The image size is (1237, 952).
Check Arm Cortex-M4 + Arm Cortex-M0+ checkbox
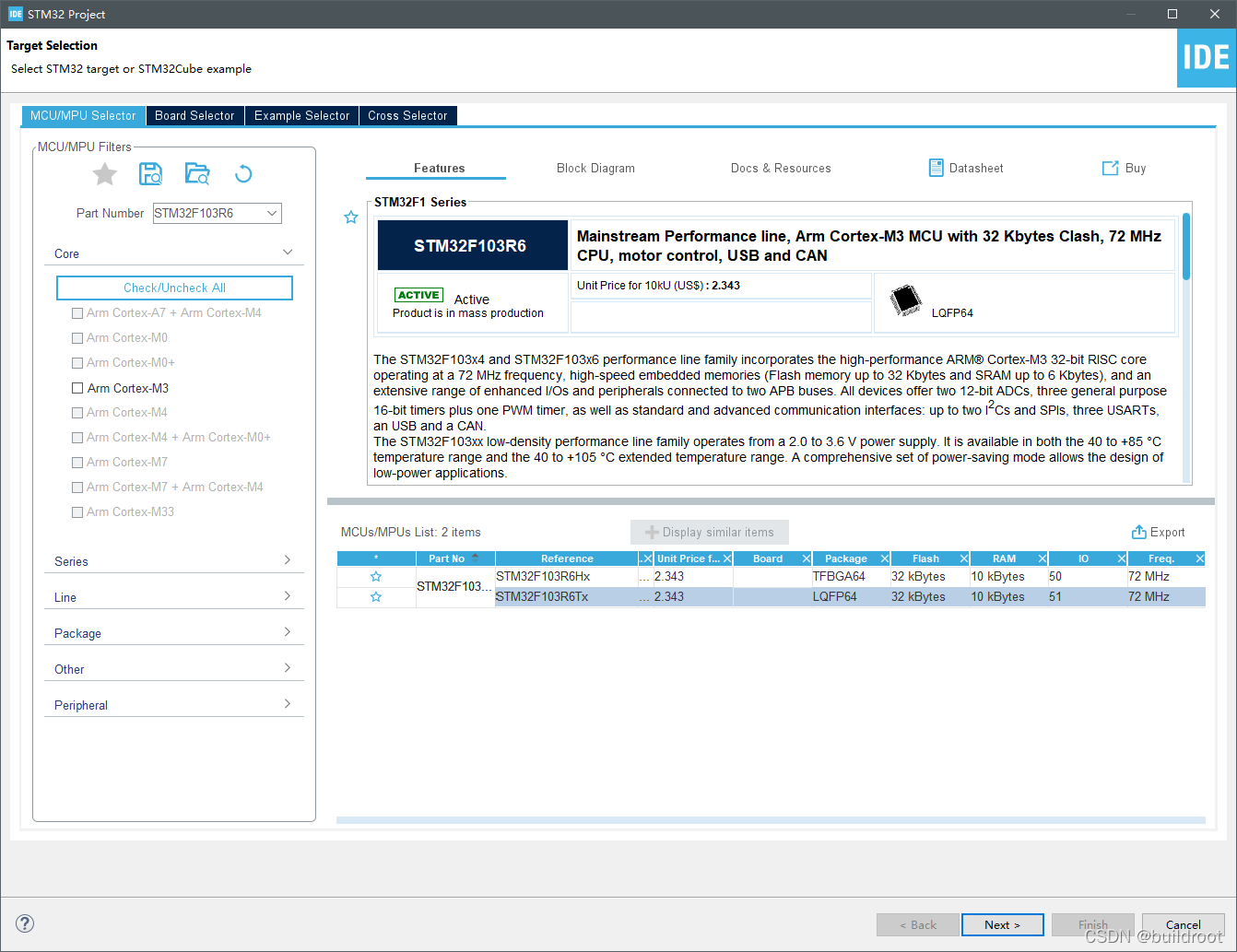77,438
